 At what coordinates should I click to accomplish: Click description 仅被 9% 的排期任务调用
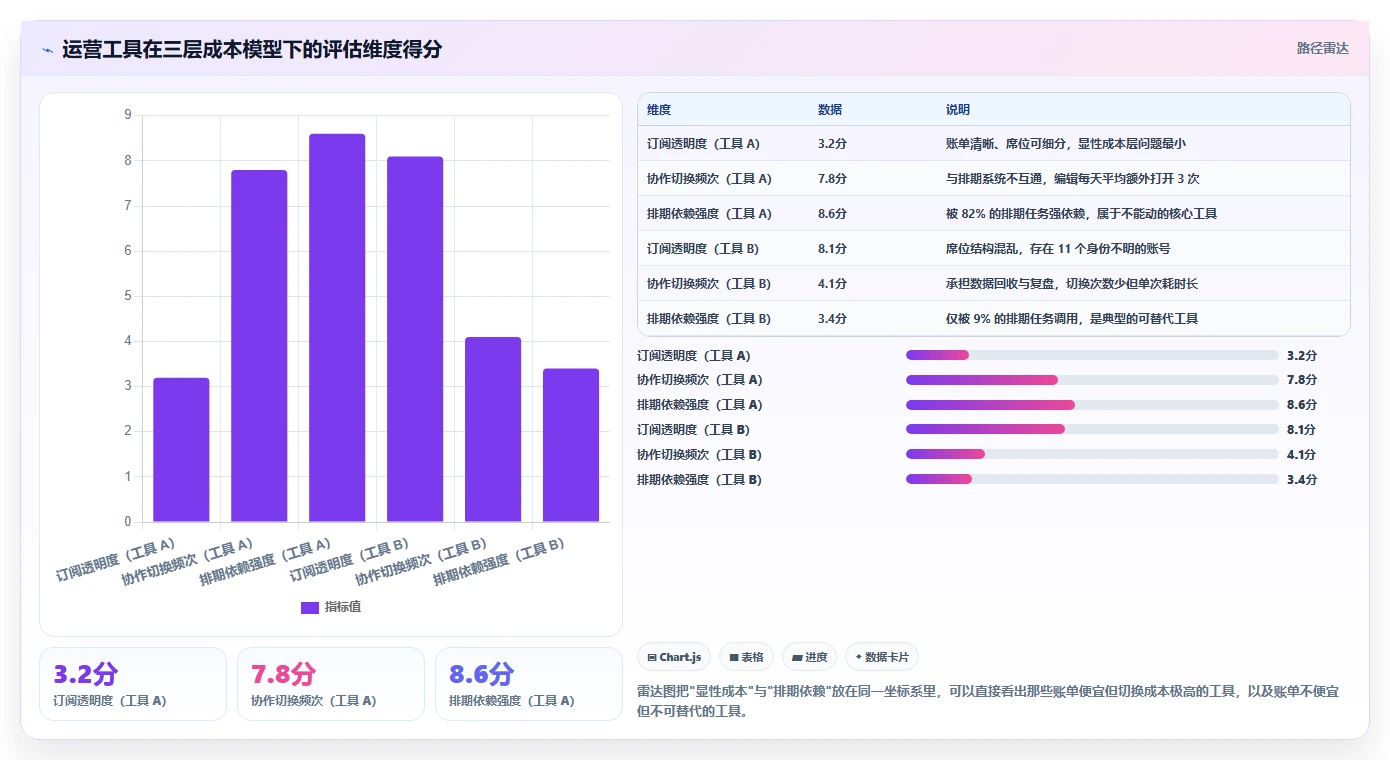pyautogui.click(x=1072, y=319)
